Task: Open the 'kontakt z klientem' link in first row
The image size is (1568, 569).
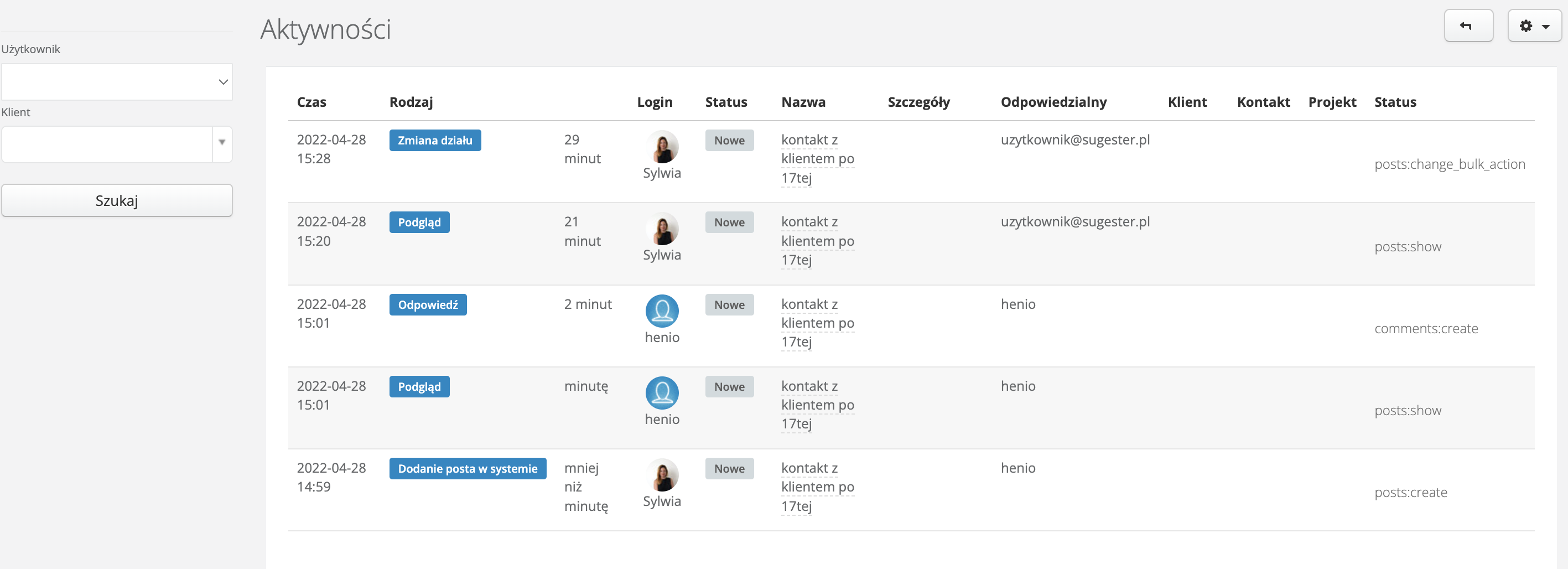Action: click(x=817, y=158)
